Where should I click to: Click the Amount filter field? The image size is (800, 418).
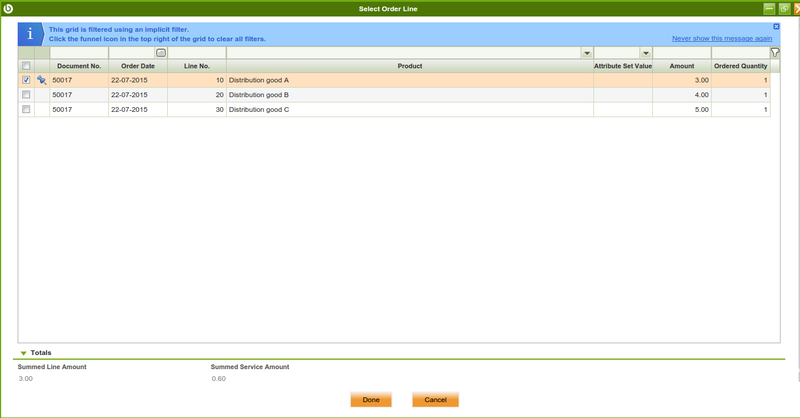682,53
